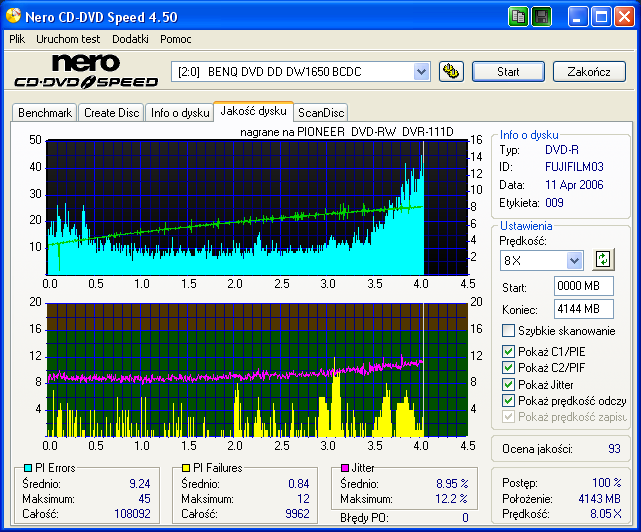
Task: Click the Start 0000 MB input field
Action: tap(584, 286)
